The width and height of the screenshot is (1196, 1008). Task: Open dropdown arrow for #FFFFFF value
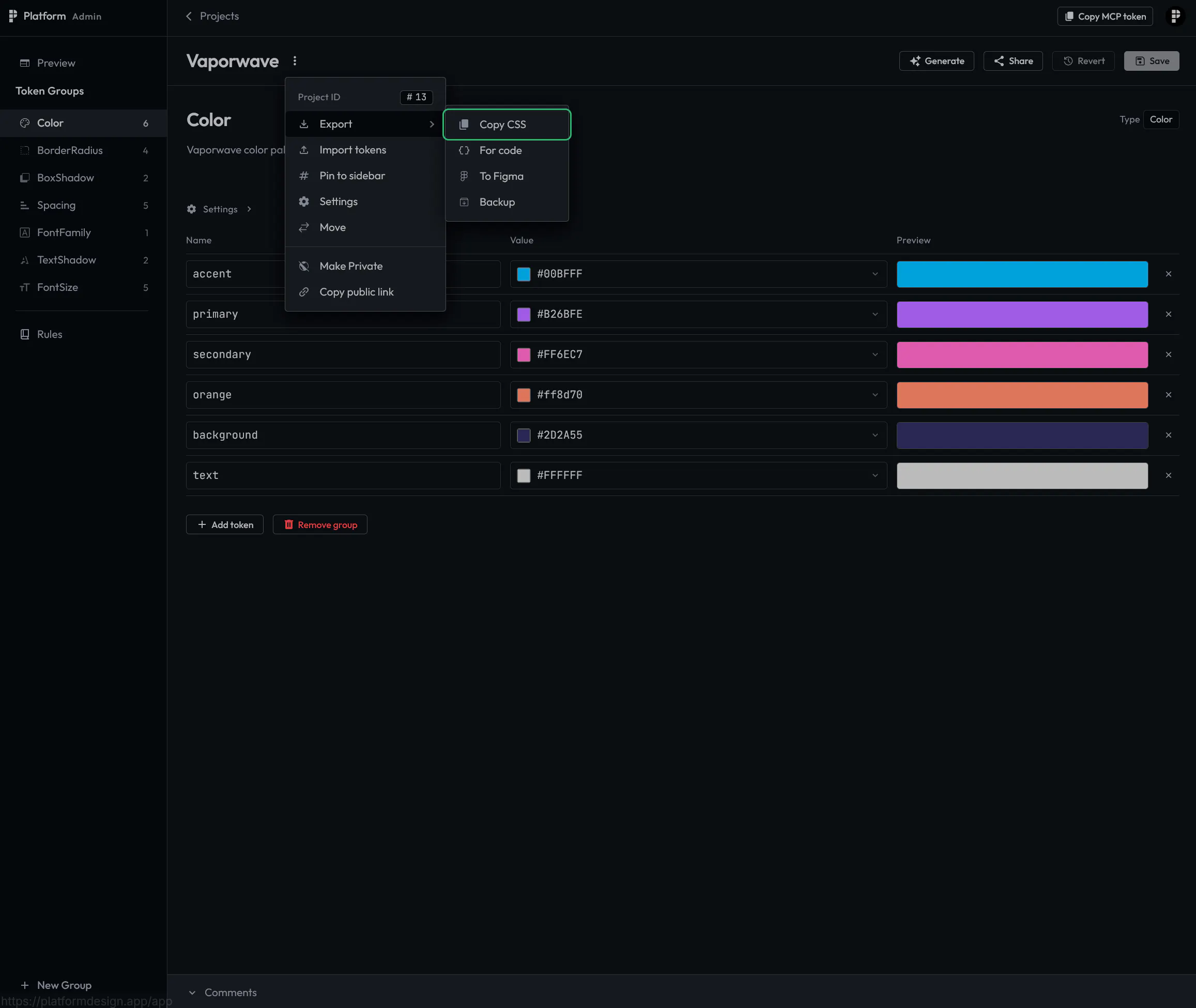point(875,475)
